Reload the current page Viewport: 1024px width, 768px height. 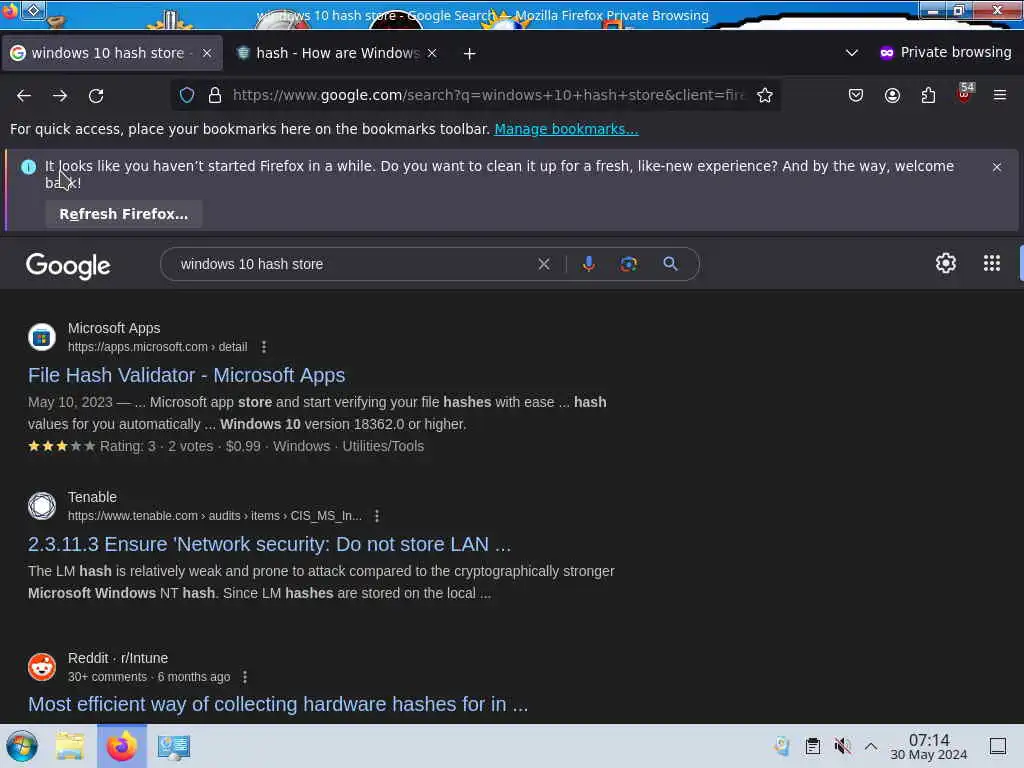tap(96, 95)
